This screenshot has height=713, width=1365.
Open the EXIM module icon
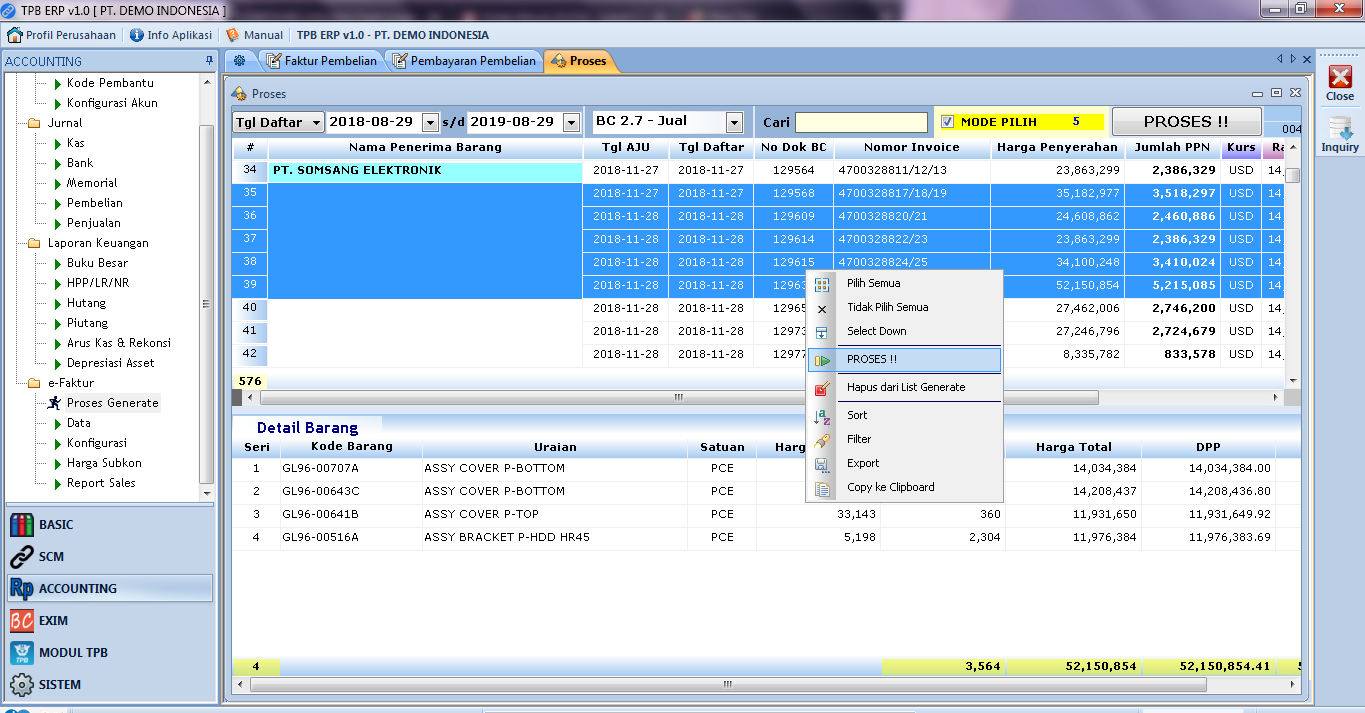pos(22,621)
